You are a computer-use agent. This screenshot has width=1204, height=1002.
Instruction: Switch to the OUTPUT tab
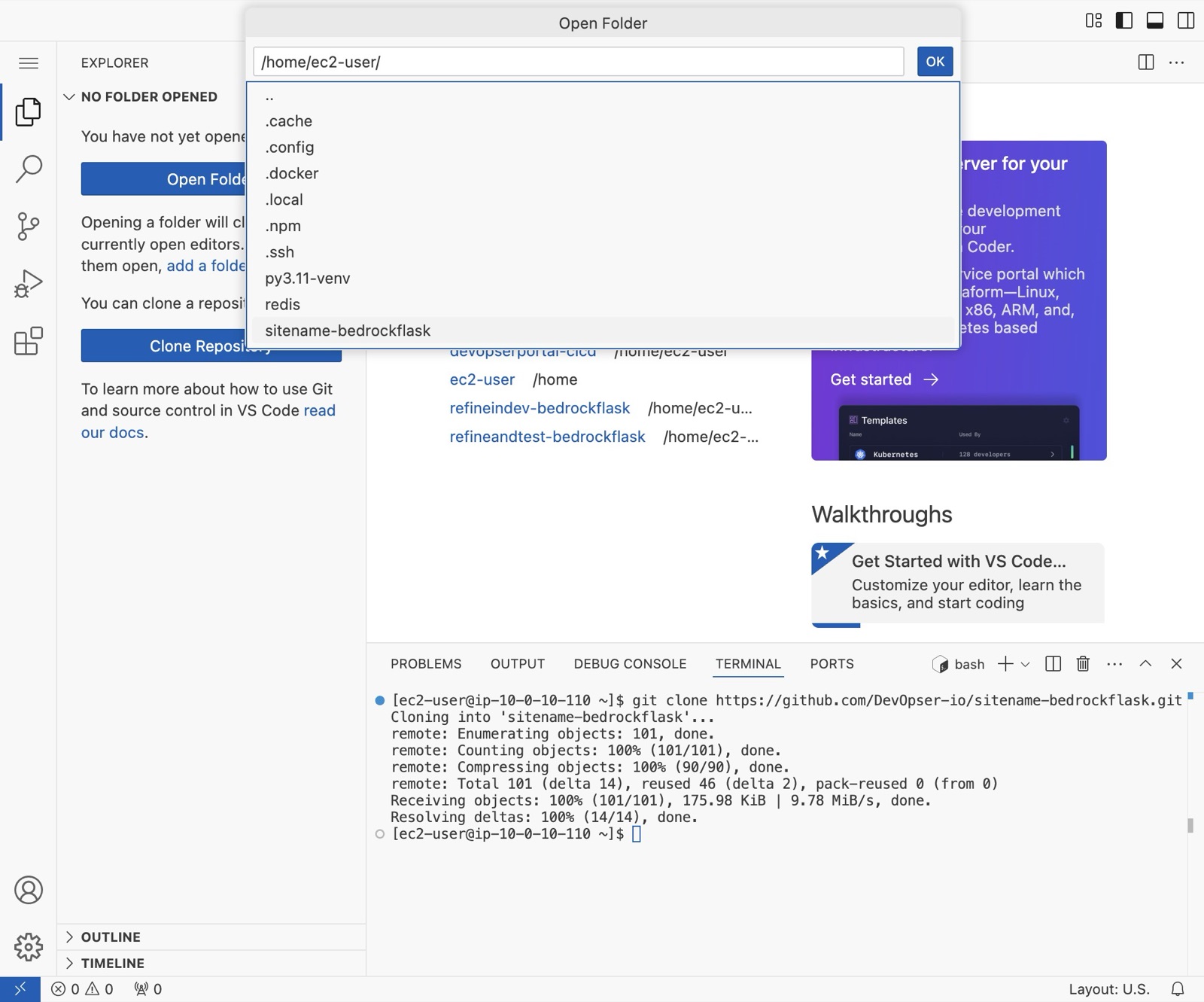coord(518,664)
